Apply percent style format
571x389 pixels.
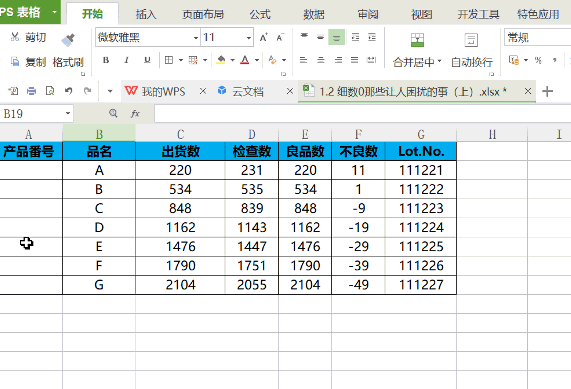pyautogui.click(x=538, y=60)
